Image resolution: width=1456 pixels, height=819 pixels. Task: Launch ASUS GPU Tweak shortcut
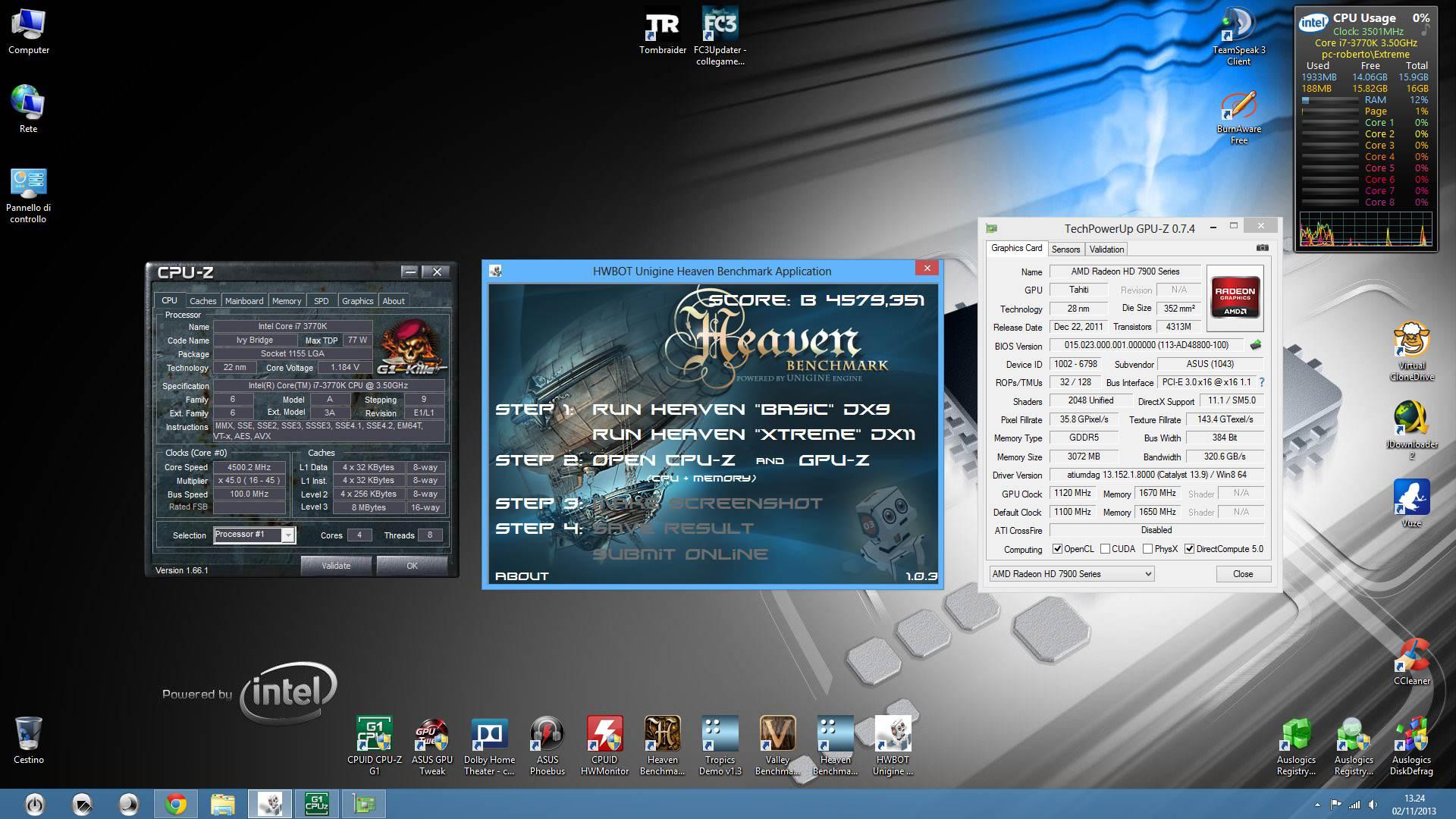coord(432,746)
